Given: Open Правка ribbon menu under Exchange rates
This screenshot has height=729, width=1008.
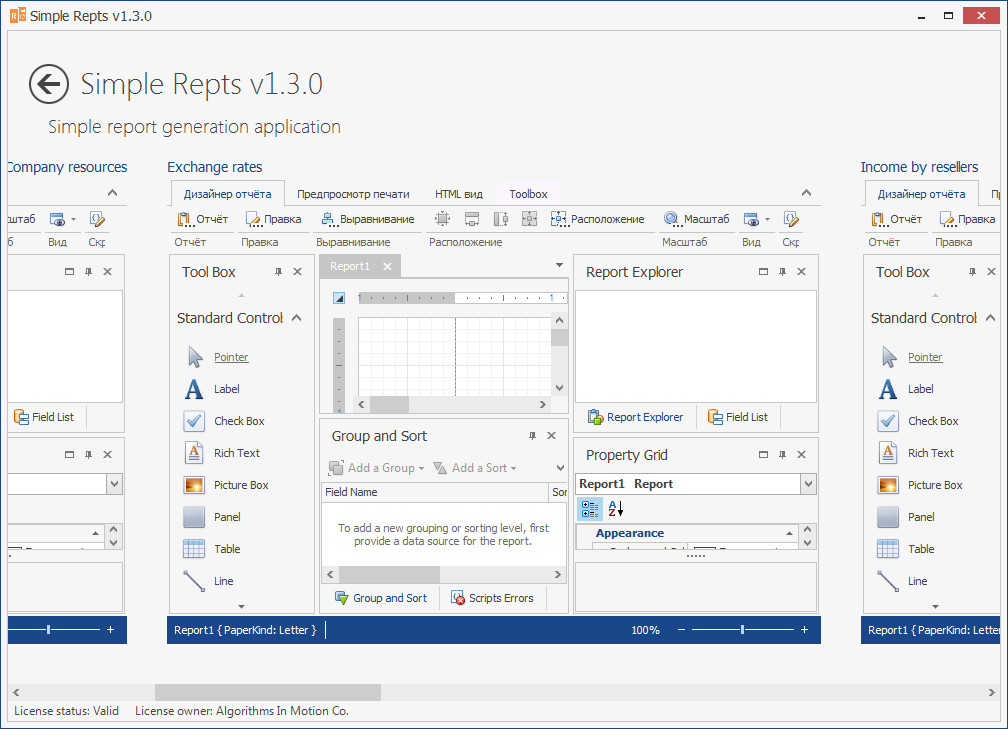Looking at the screenshot, I should 273,219.
